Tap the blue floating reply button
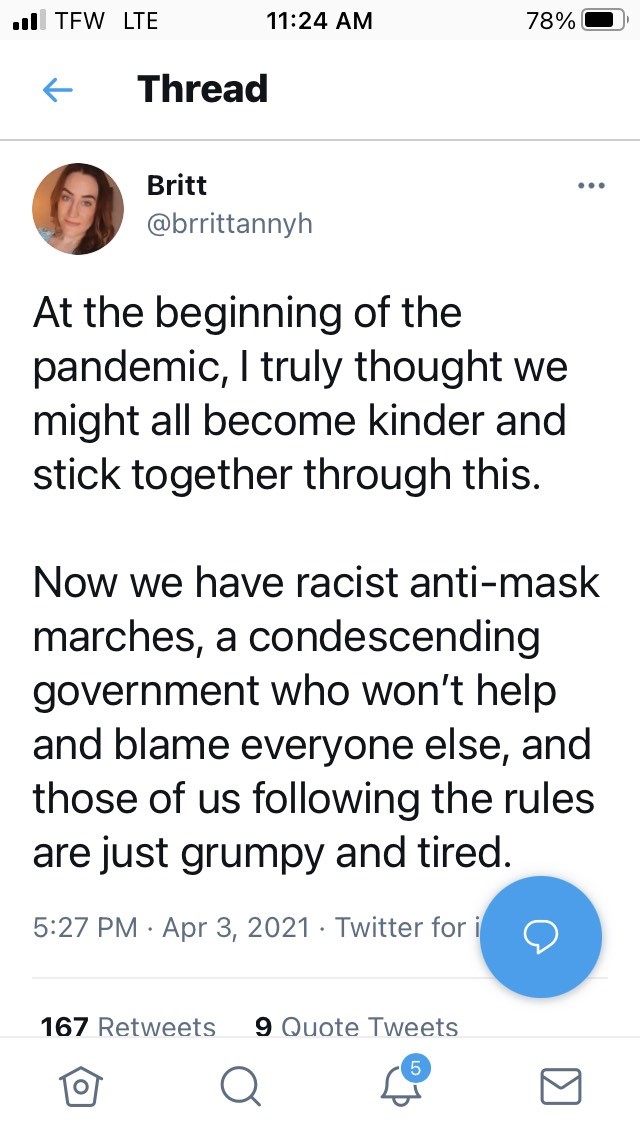Viewport: 640px width, 1136px height. (x=541, y=936)
